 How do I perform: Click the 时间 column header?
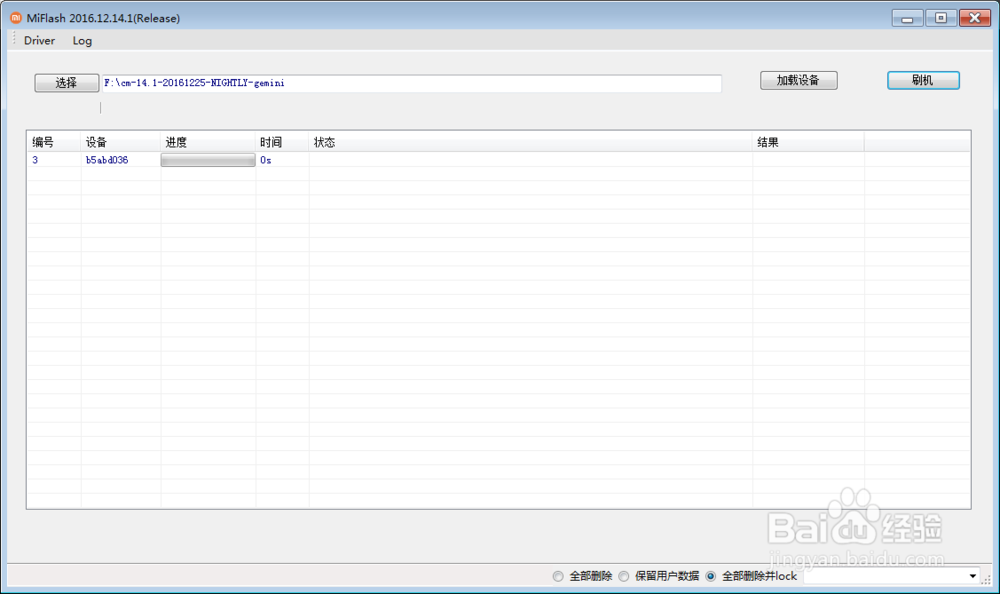pyautogui.click(x=282, y=142)
